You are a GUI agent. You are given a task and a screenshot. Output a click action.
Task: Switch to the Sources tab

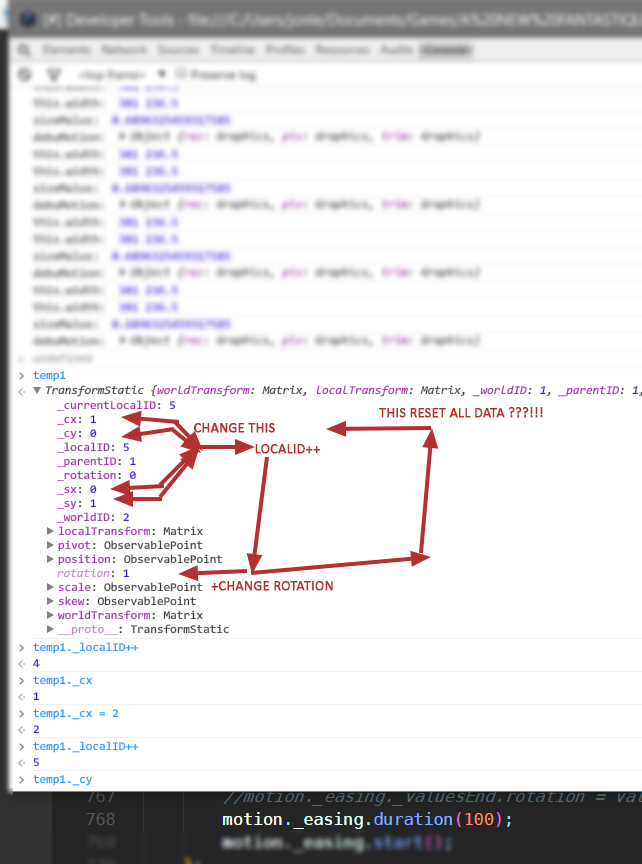coord(179,50)
